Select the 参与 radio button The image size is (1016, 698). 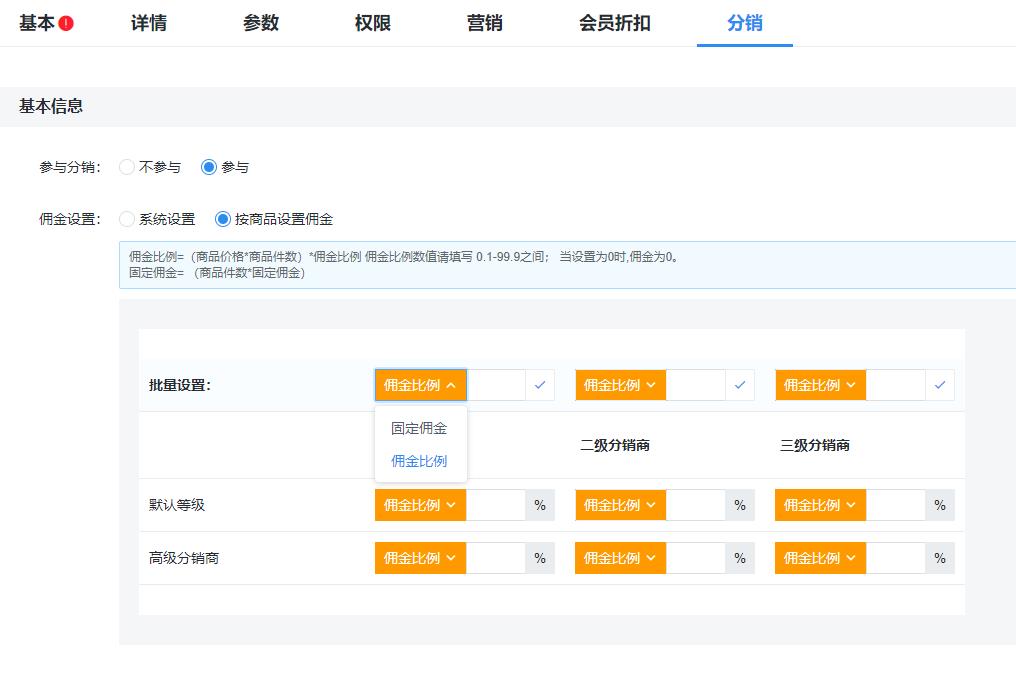click(209, 167)
